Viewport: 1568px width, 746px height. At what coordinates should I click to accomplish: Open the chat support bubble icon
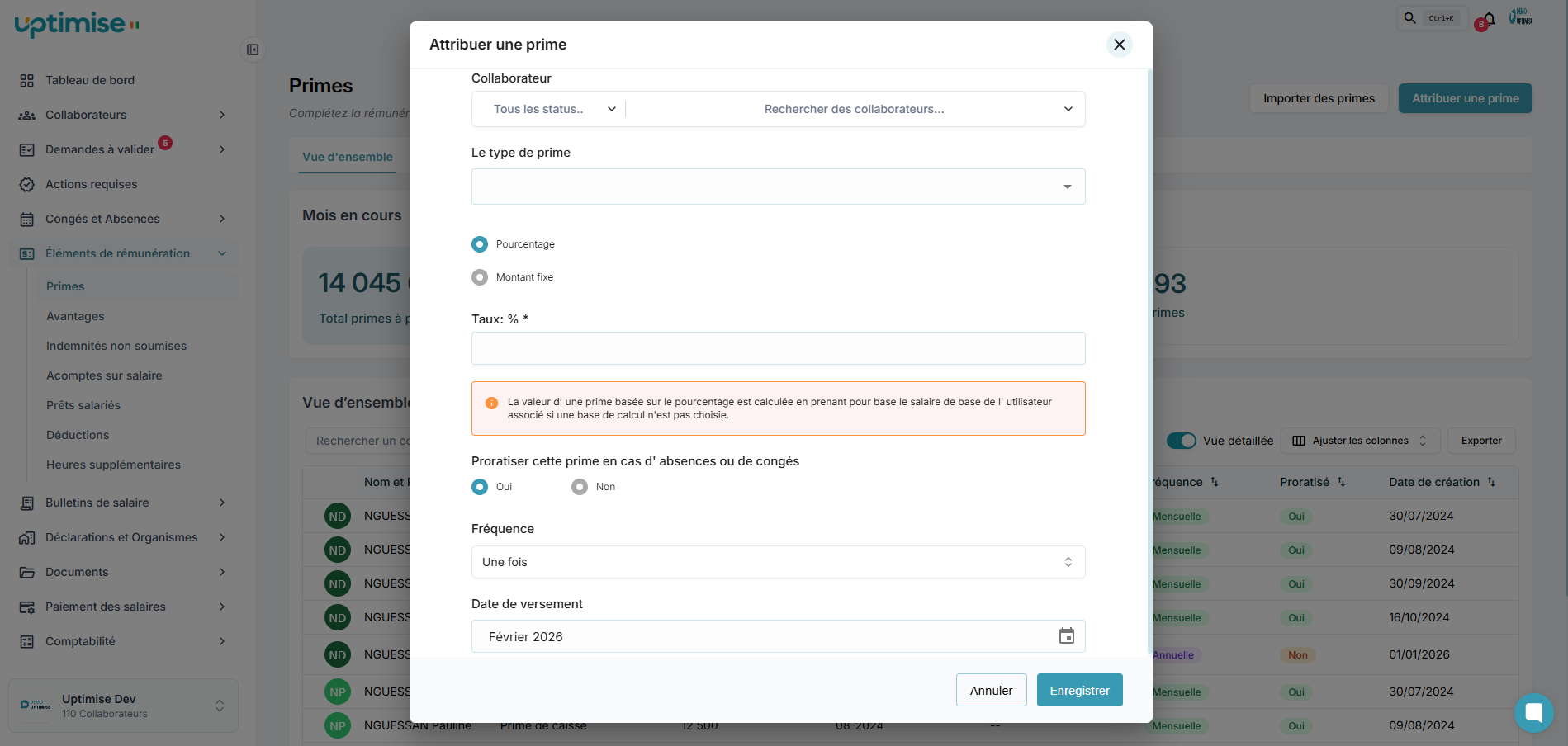(x=1533, y=712)
